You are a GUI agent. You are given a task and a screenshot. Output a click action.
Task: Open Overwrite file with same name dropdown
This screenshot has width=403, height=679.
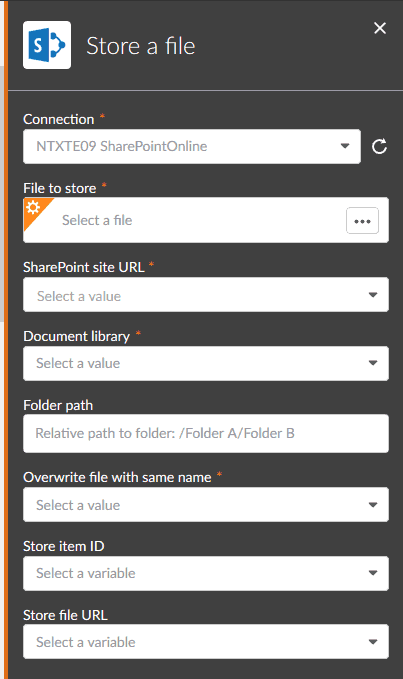(x=206, y=505)
